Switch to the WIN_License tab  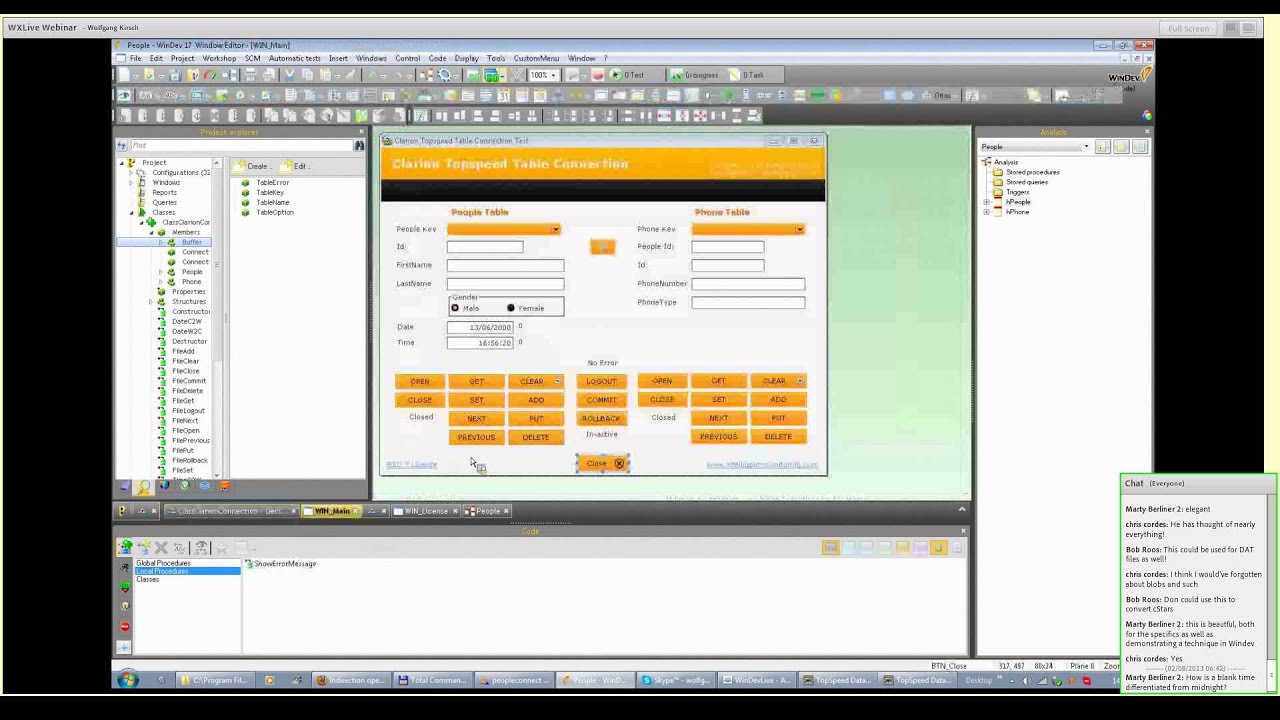coord(426,511)
